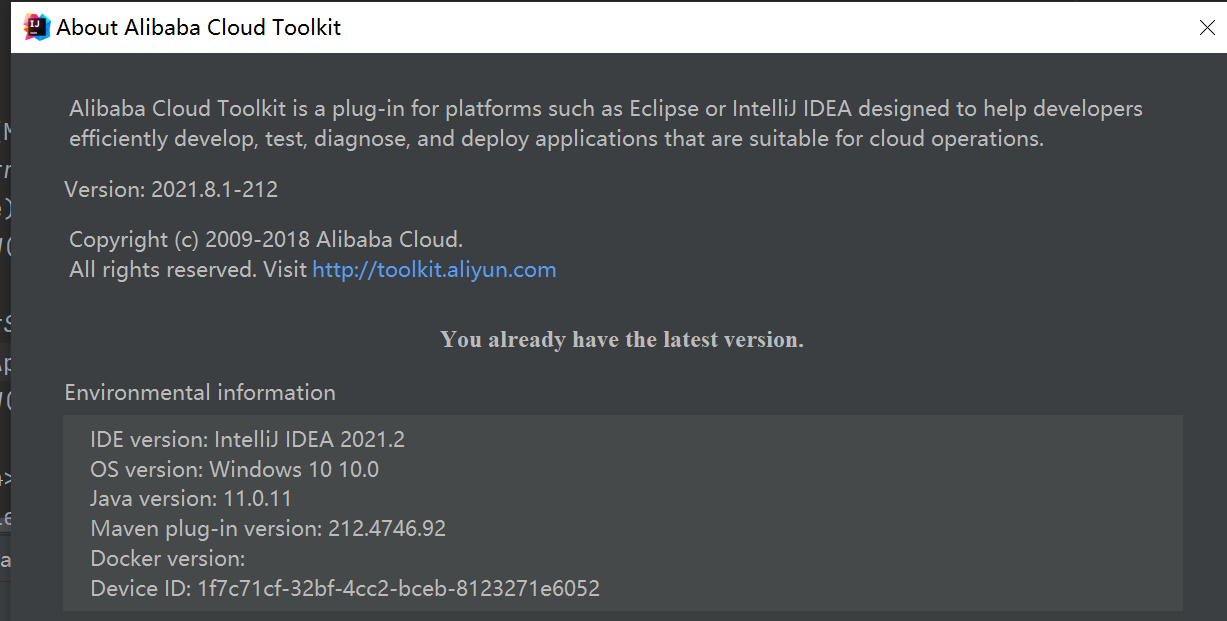
Task: Select the OS version Windows 10 entry
Action: tap(234, 468)
